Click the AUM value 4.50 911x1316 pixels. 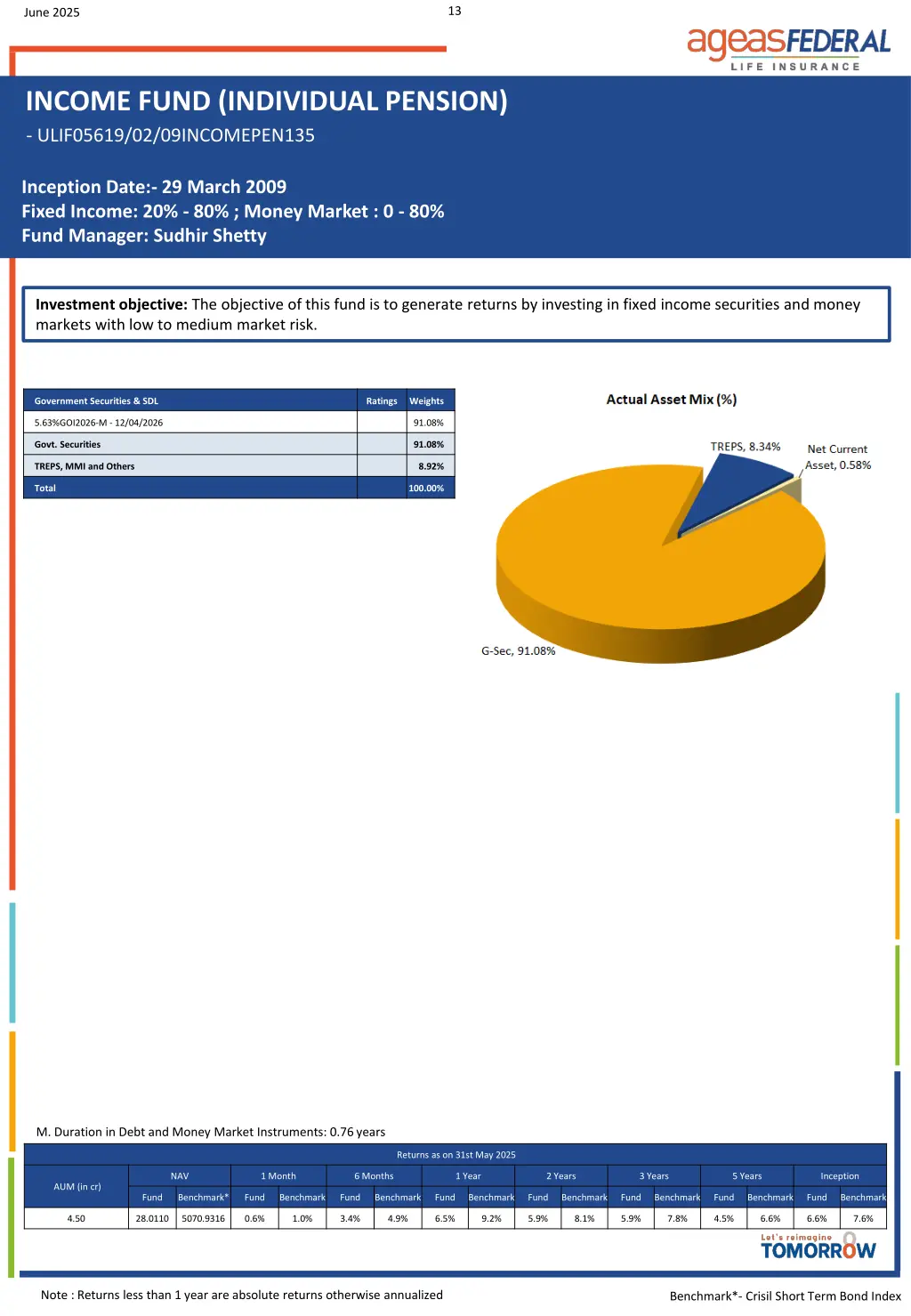[x=77, y=1219]
